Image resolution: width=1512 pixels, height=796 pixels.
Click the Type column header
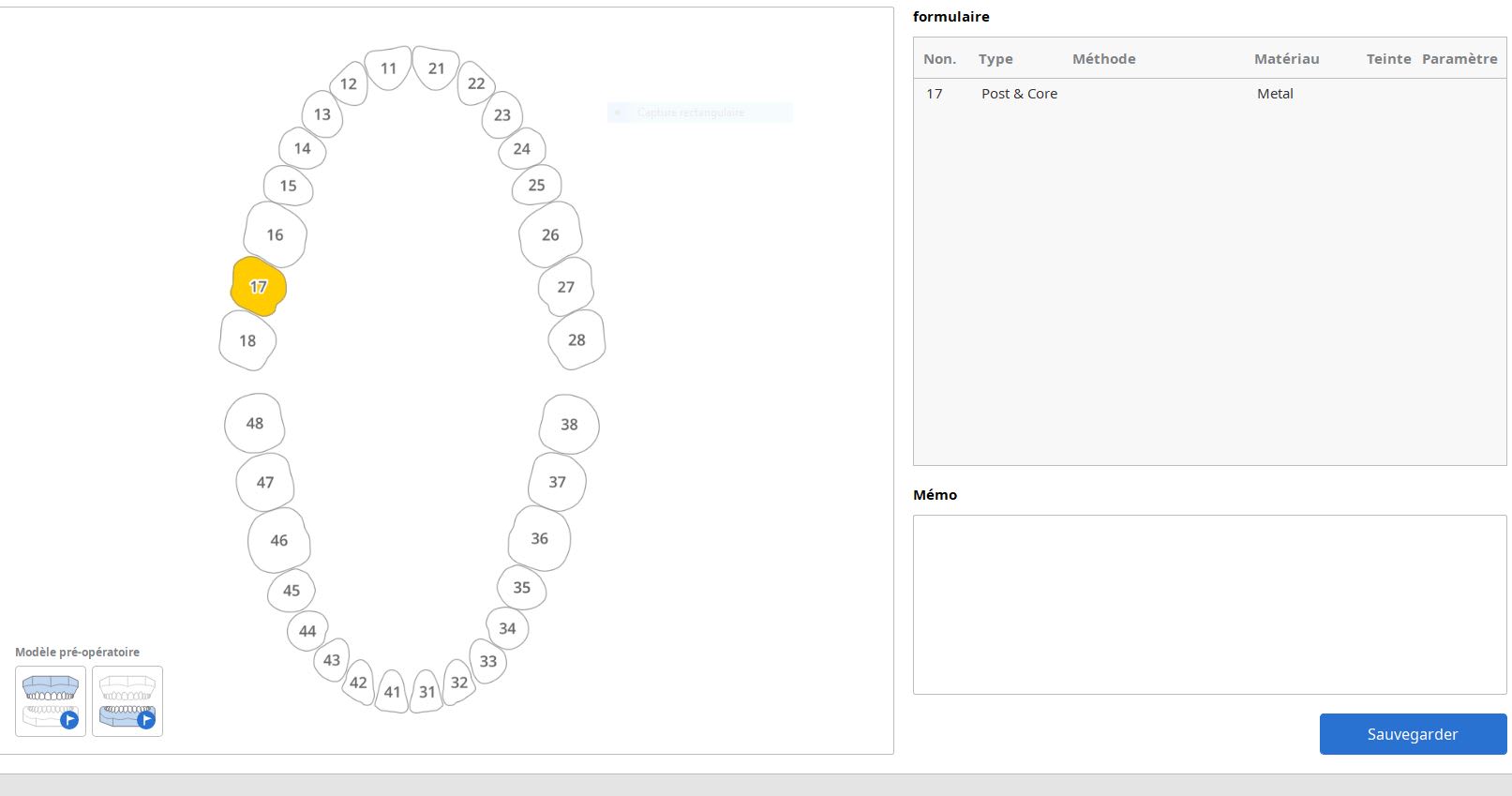pos(996,59)
